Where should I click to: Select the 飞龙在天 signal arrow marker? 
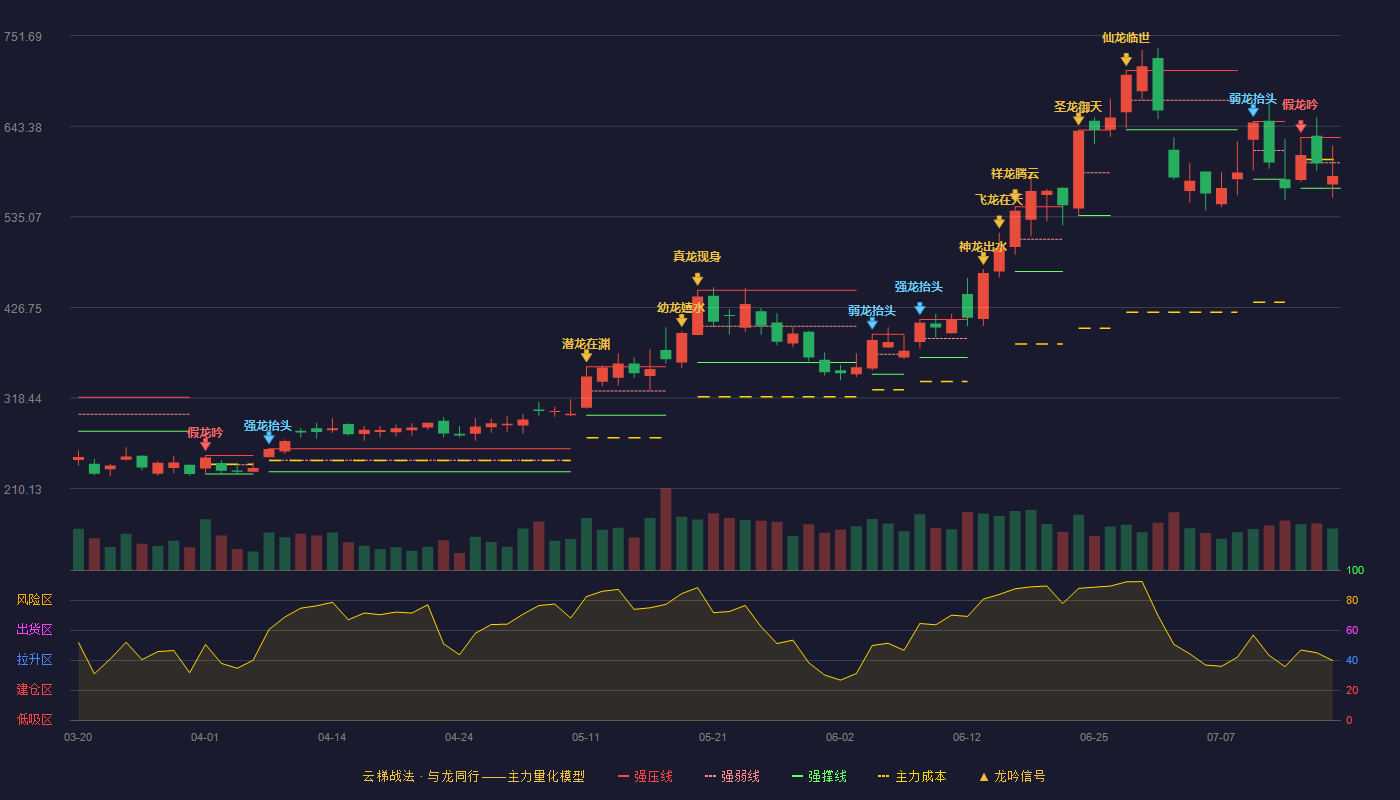coord(999,222)
